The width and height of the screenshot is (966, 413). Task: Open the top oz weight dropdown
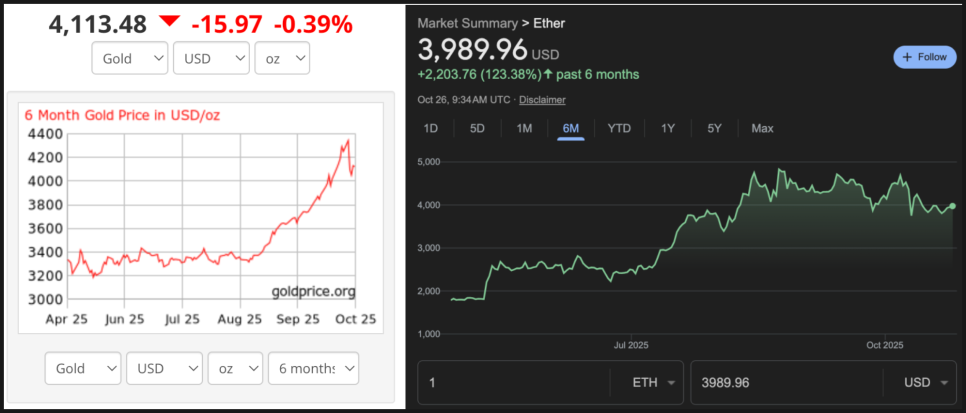point(281,59)
